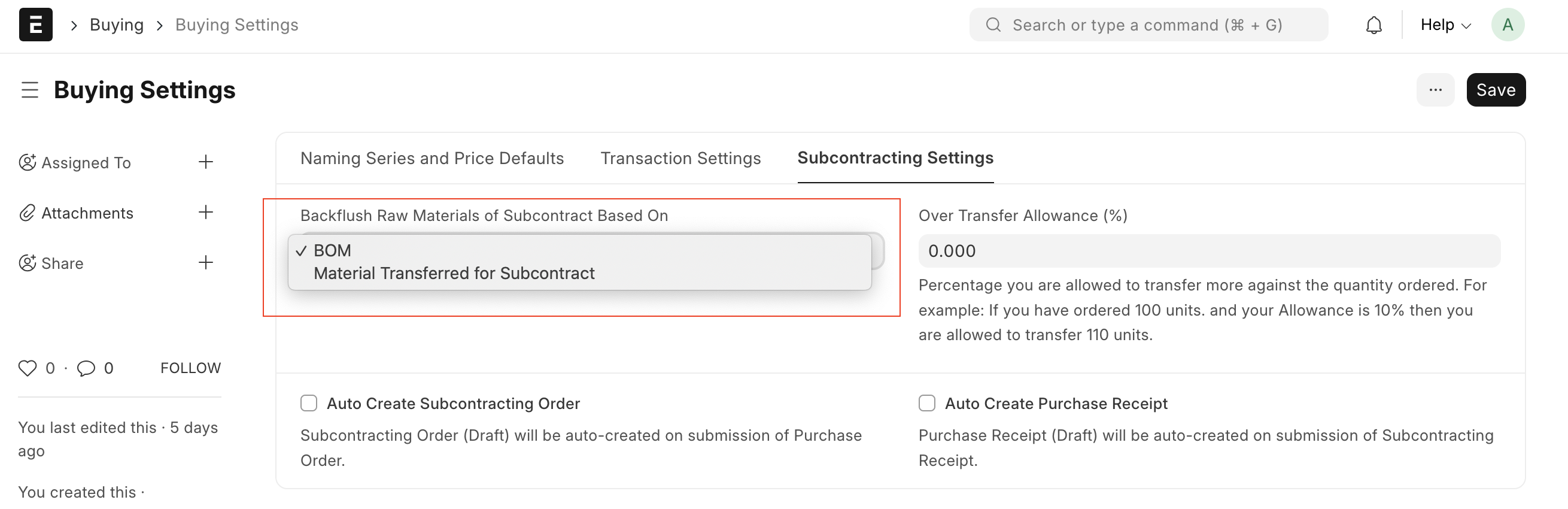The height and width of the screenshot is (509, 1568).
Task: Expand the Help dropdown menu
Action: [1445, 25]
